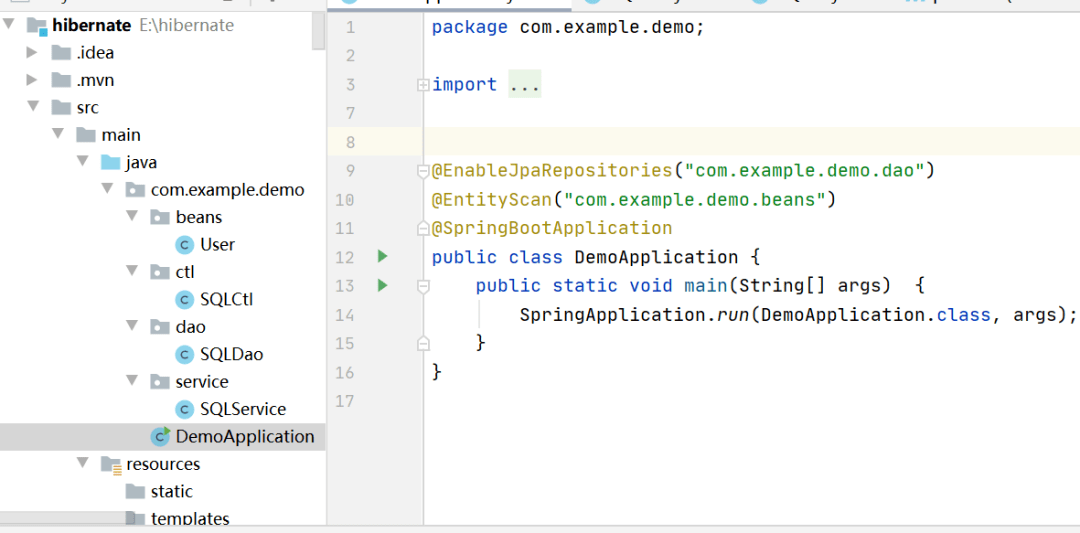1080x533 pixels.
Task: Click the DemoApplication runnable class icon
Action: click(160, 437)
